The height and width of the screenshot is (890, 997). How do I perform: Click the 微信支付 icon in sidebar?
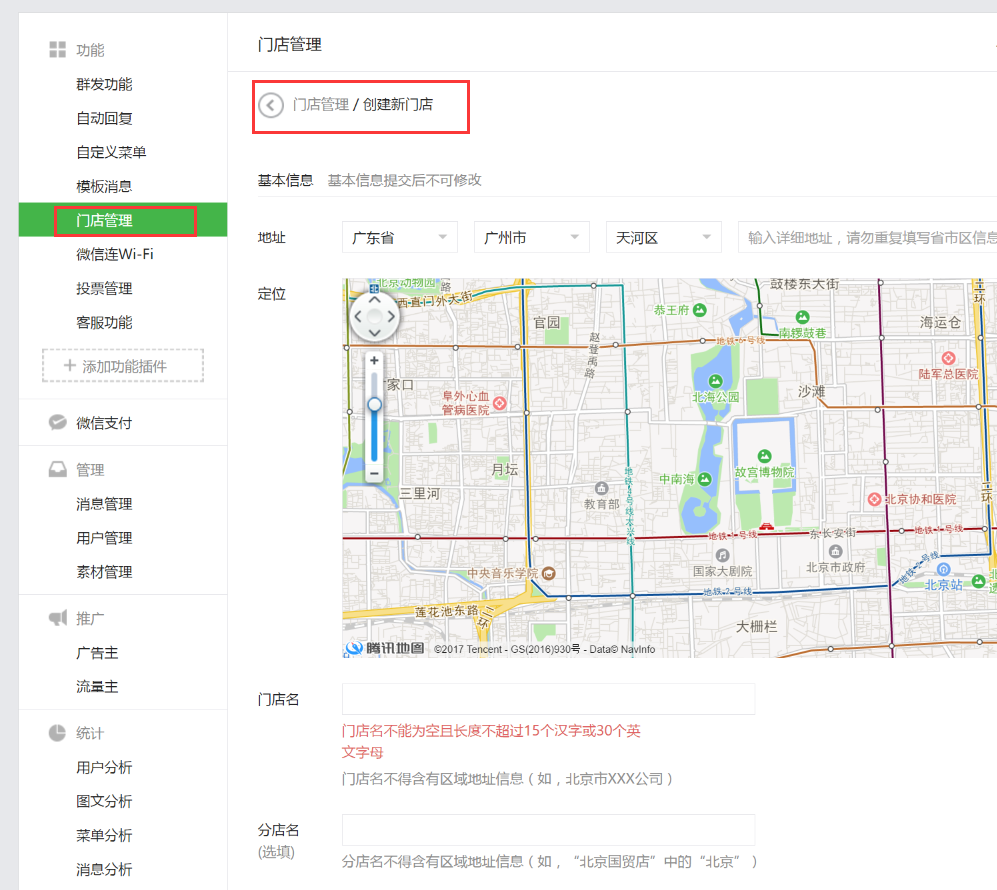click(x=58, y=423)
